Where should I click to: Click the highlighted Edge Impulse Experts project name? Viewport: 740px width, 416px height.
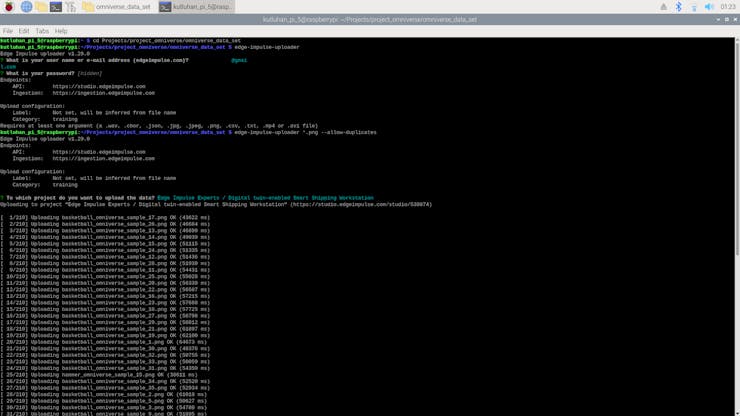[x=265, y=198]
